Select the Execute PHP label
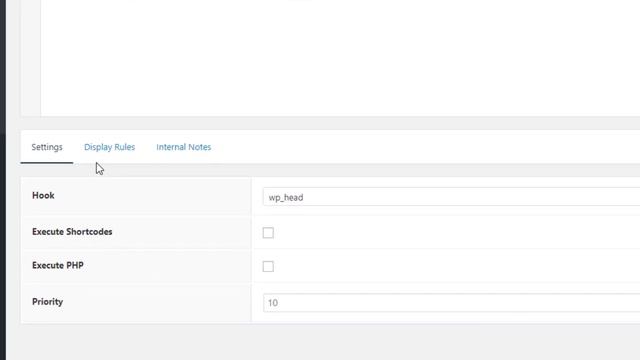This screenshot has width=640, height=360. coord(58,265)
